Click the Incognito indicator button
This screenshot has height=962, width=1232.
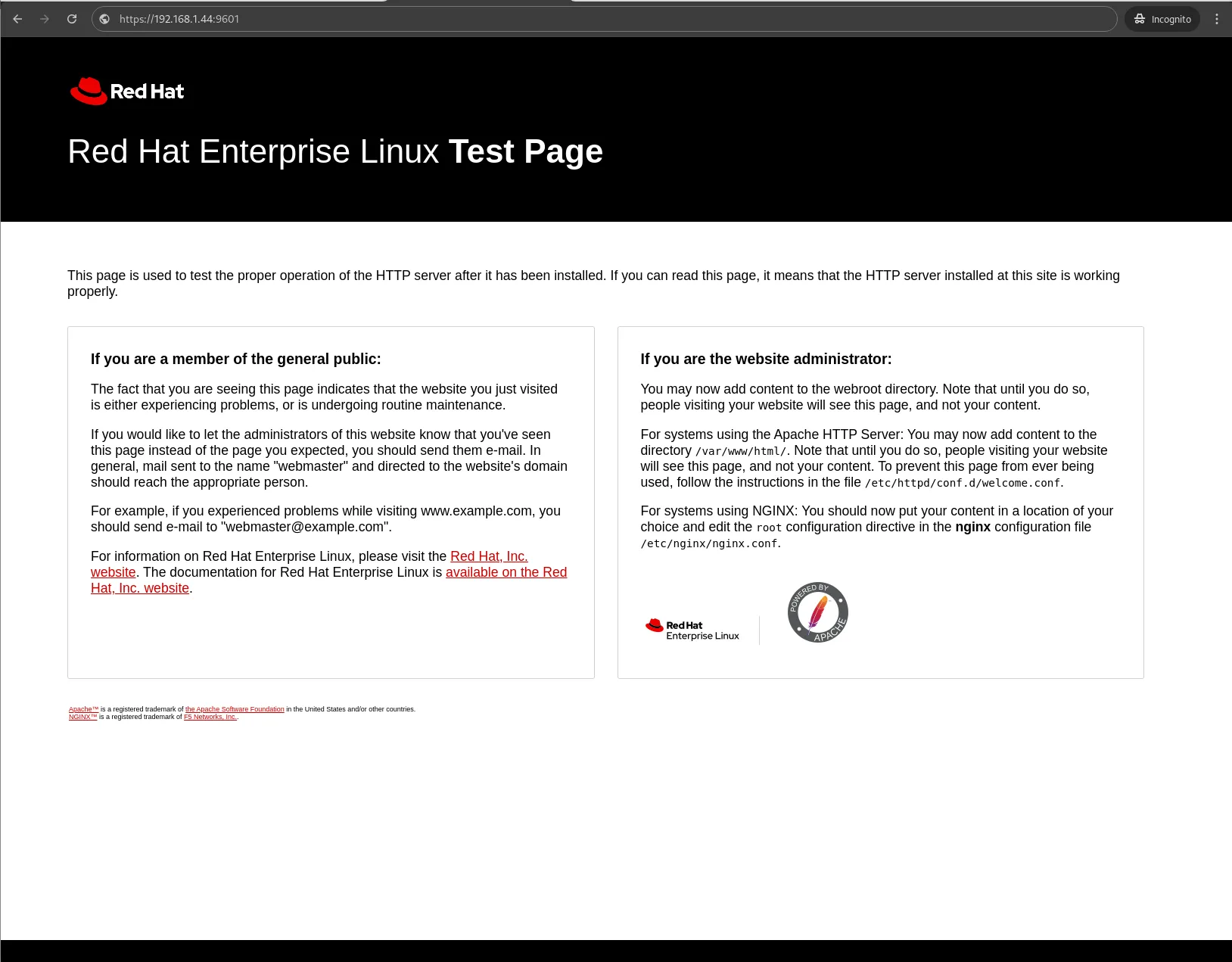pyautogui.click(x=1162, y=19)
